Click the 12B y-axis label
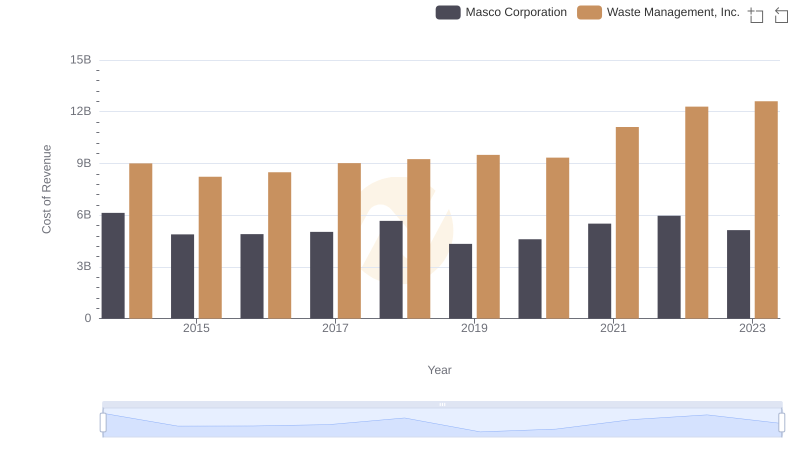Screen dimensions: 800x461 81,111
